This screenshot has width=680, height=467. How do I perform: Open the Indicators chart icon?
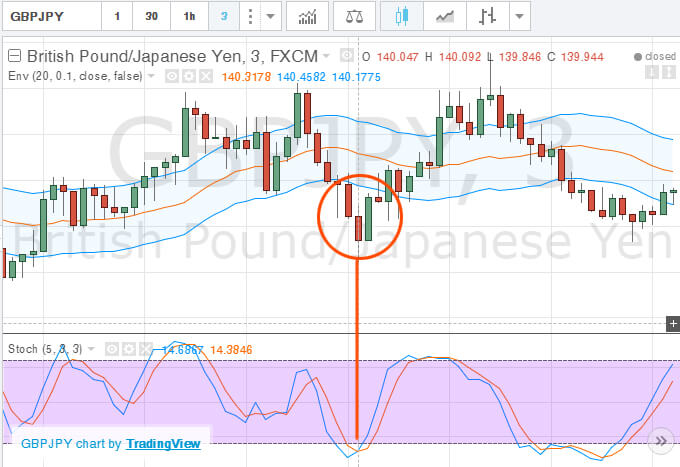coord(307,16)
